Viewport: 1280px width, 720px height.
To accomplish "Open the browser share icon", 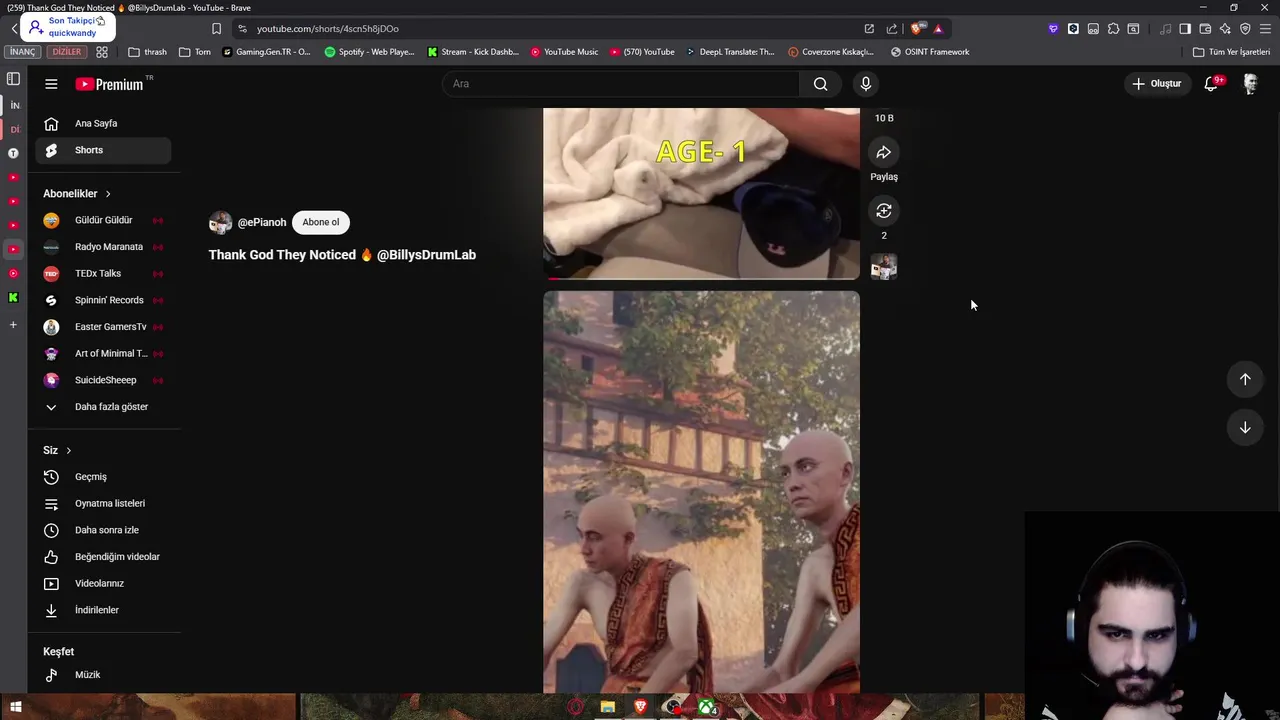I will (891, 29).
